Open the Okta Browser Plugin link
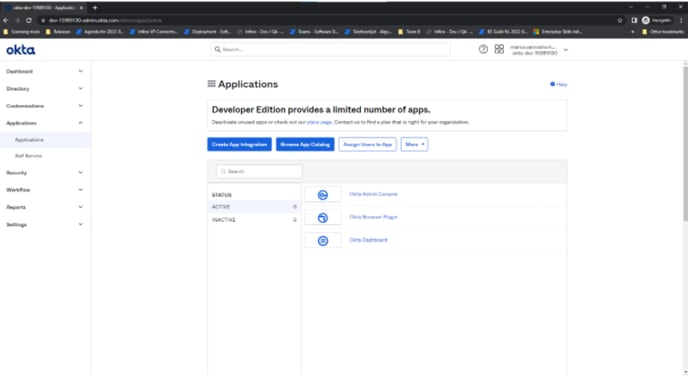 pyautogui.click(x=373, y=217)
